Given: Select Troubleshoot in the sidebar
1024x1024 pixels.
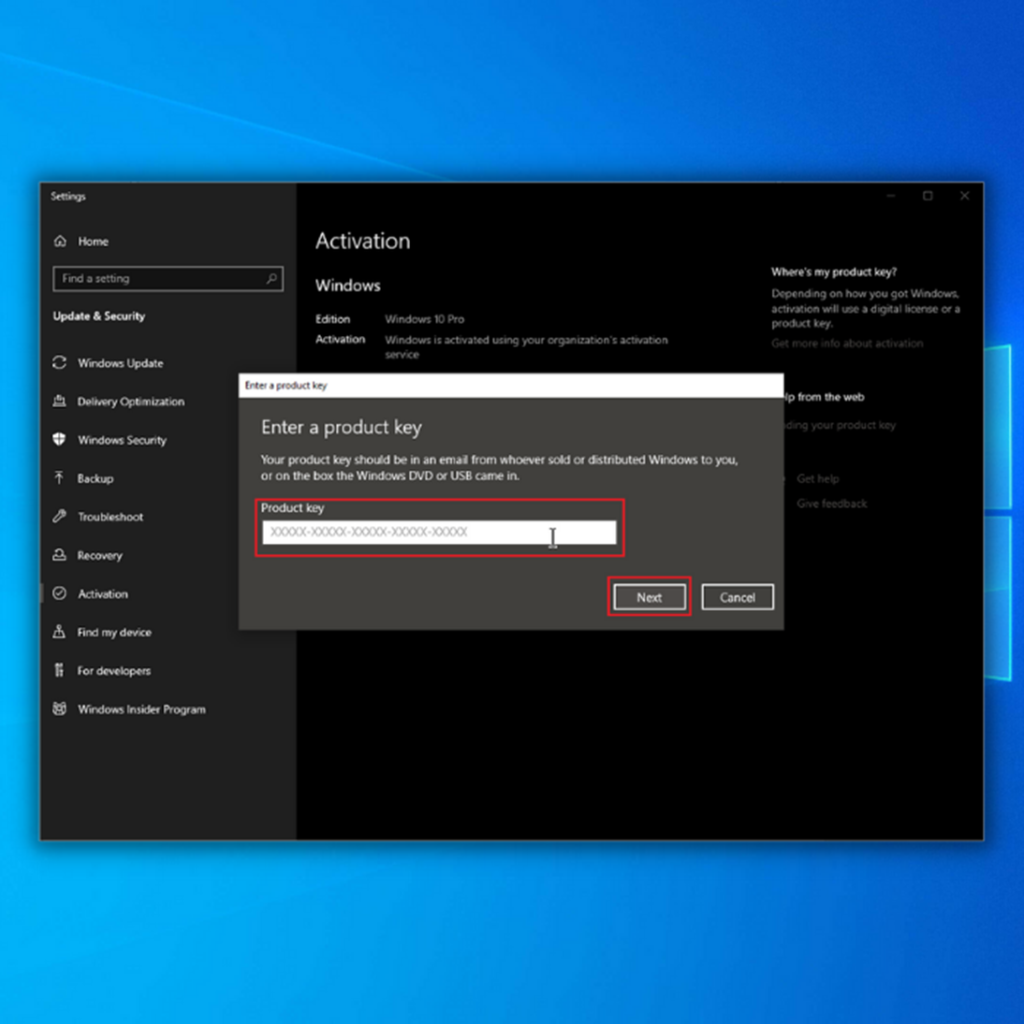Looking at the screenshot, I should point(110,517).
